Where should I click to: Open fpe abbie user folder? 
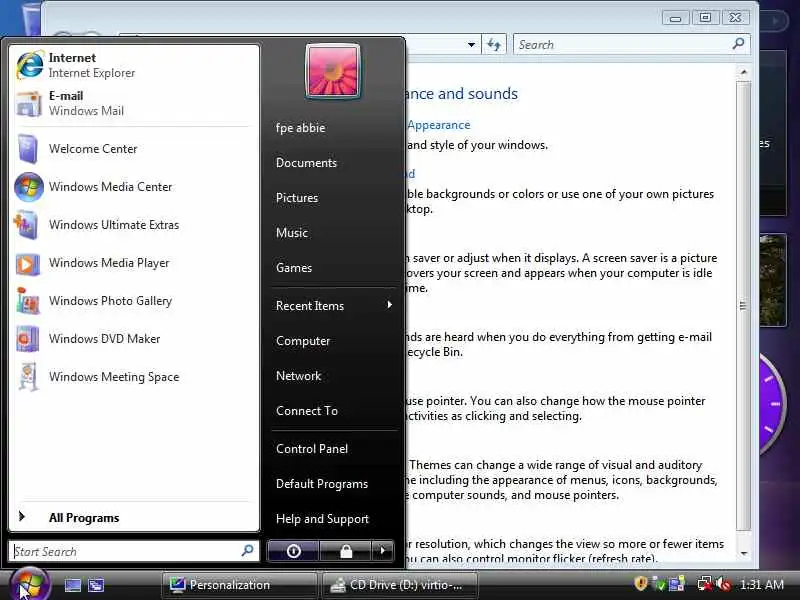click(x=301, y=128)
